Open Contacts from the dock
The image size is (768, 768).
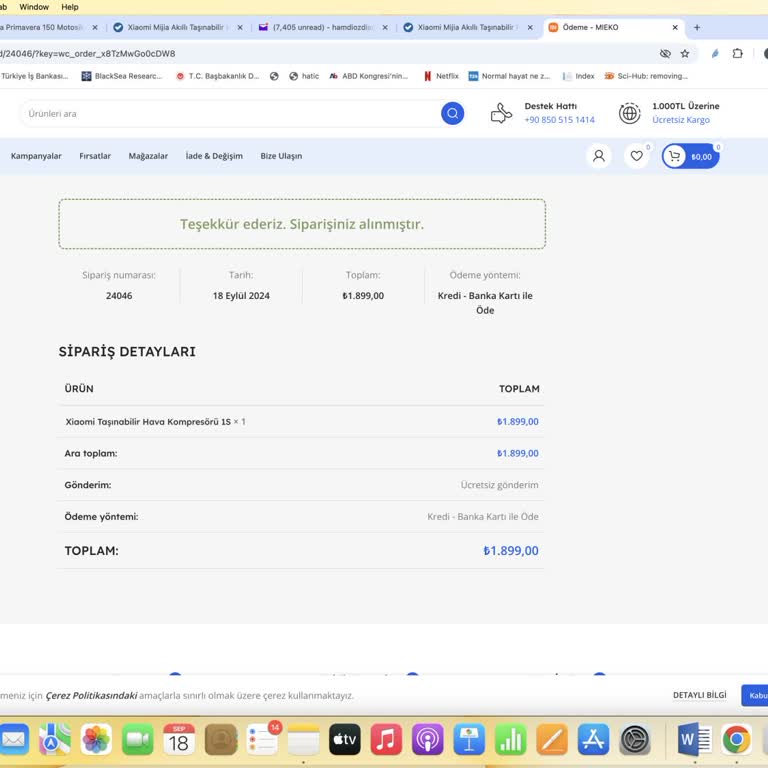point(220,739)
